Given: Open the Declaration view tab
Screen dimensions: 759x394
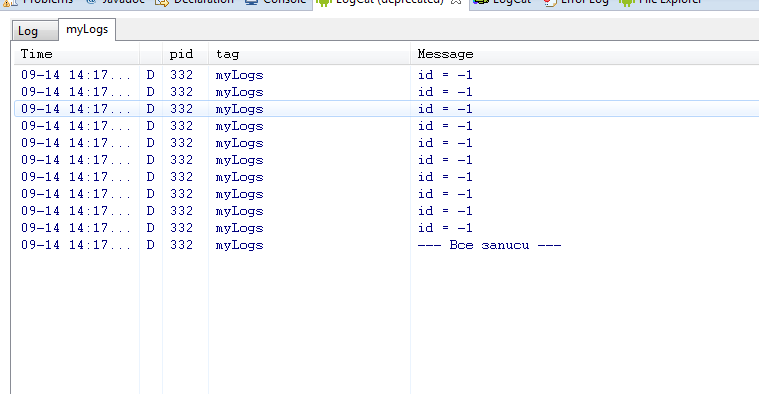Looking at the screenshot, I should pos(195,2).
